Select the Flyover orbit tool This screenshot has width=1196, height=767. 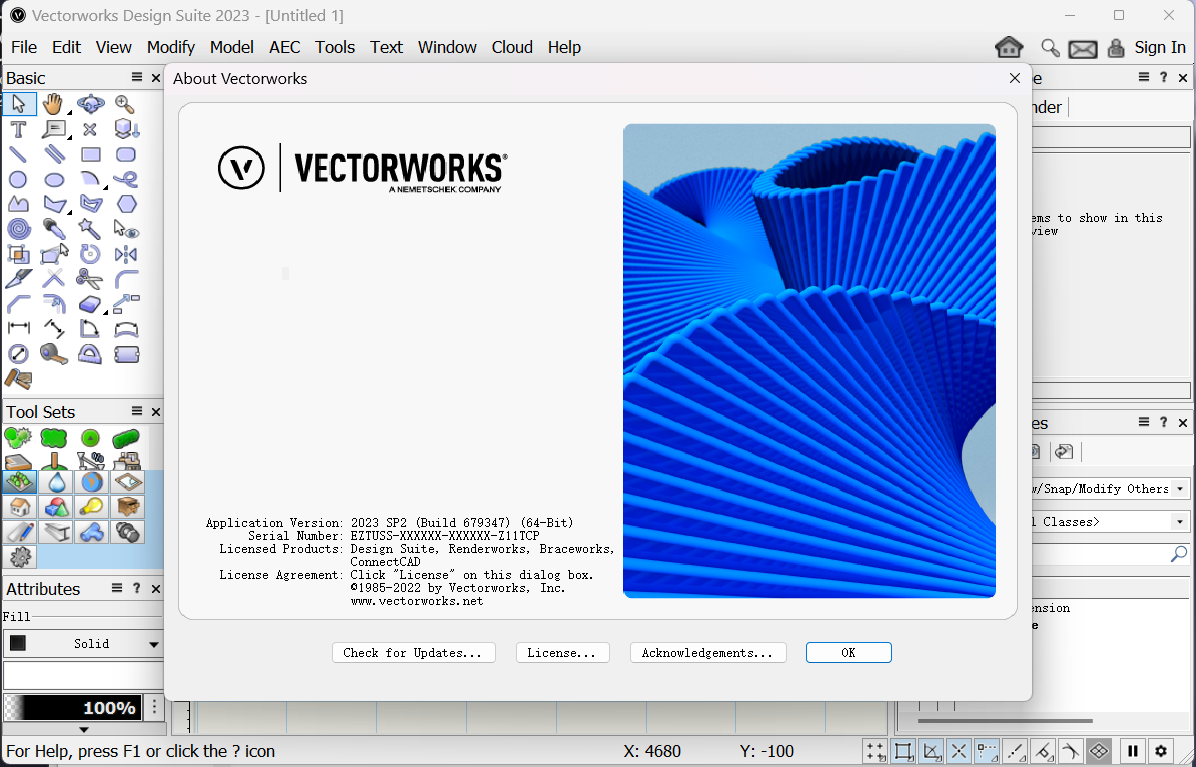coord(90,104)
